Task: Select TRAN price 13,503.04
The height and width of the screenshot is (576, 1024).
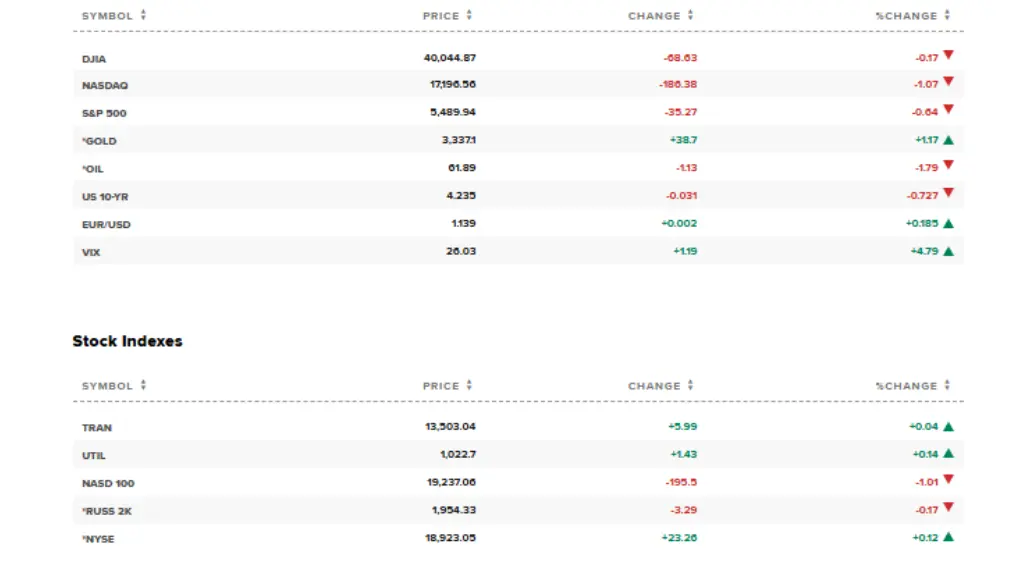Action: click(x=450, y=426)
